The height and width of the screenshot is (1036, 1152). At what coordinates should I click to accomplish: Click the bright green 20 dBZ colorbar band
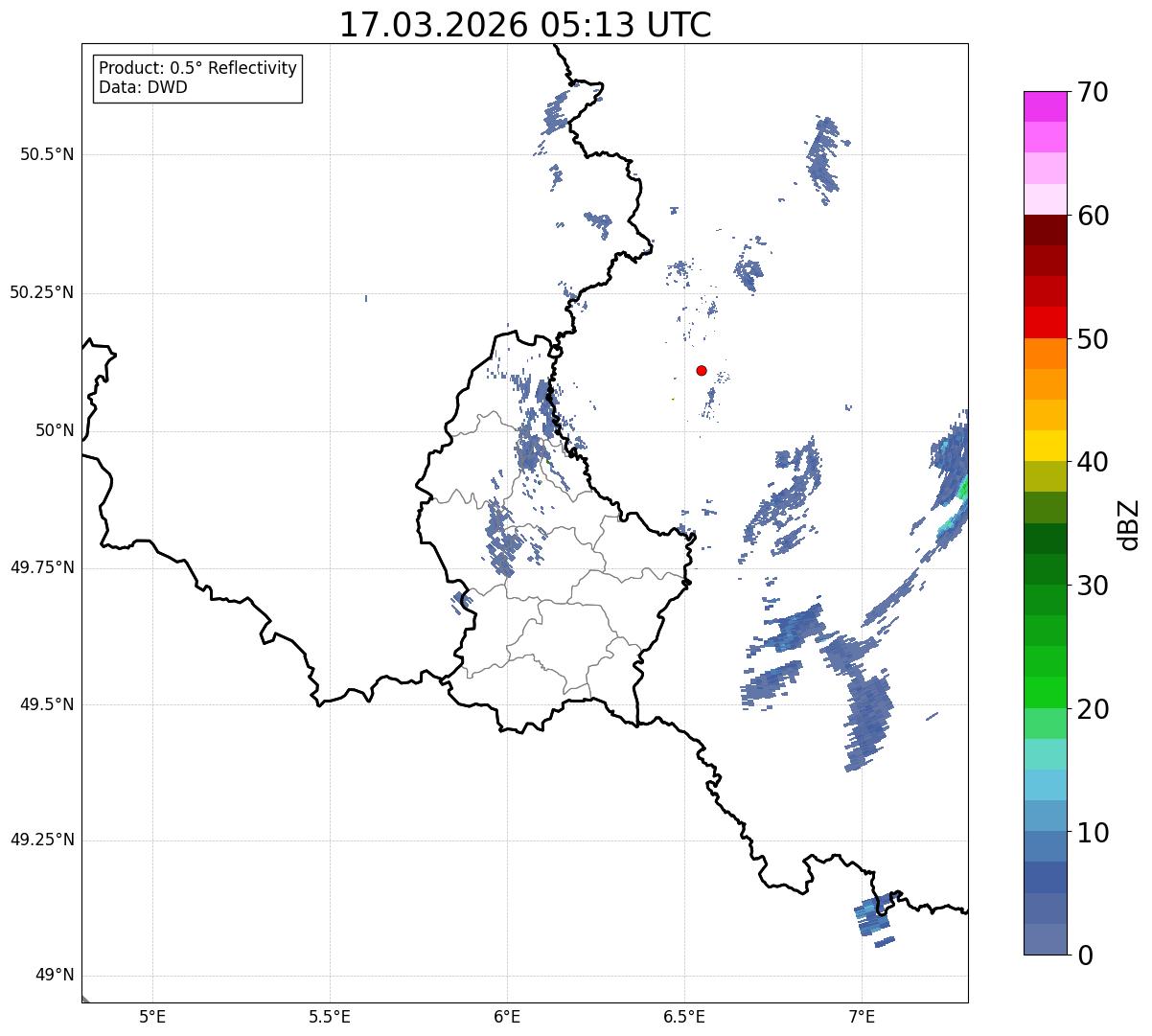(1045, 692)
